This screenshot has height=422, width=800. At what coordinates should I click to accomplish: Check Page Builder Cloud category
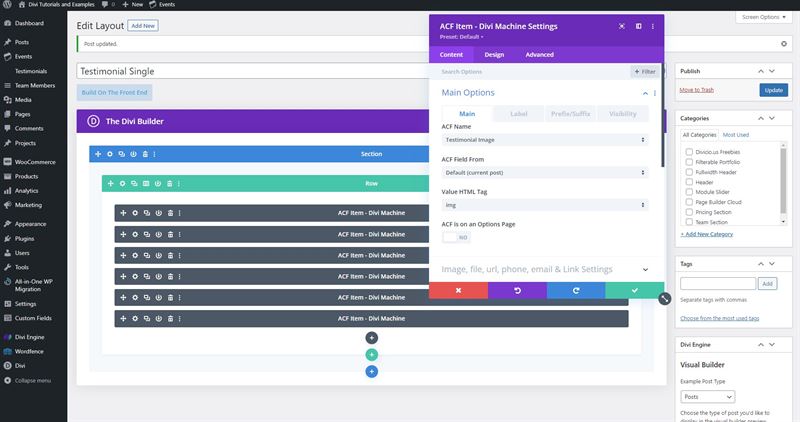point(689,202)
